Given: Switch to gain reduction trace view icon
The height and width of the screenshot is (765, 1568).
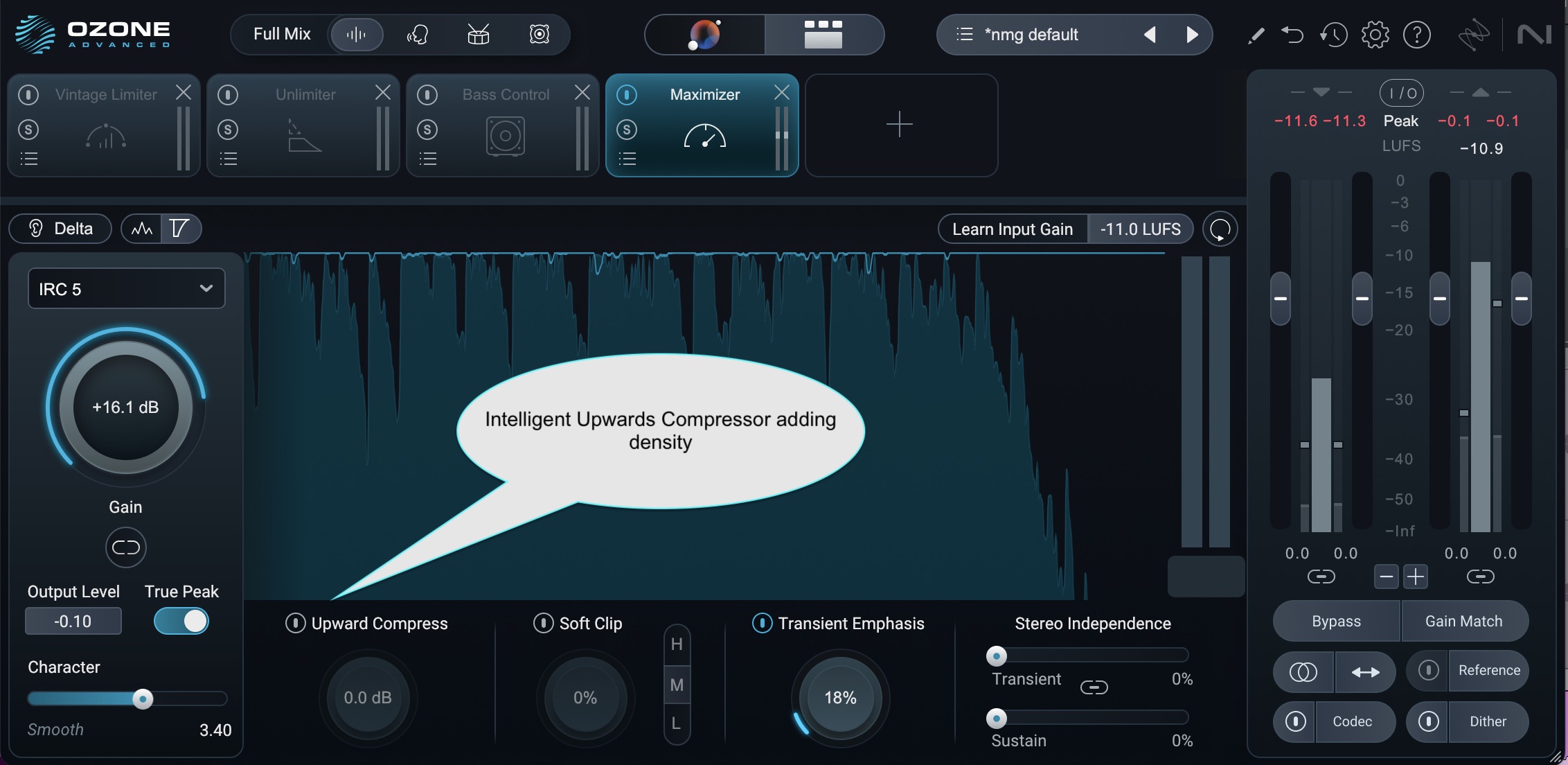Looking at the screenshot, I should (x=180, y=229).
